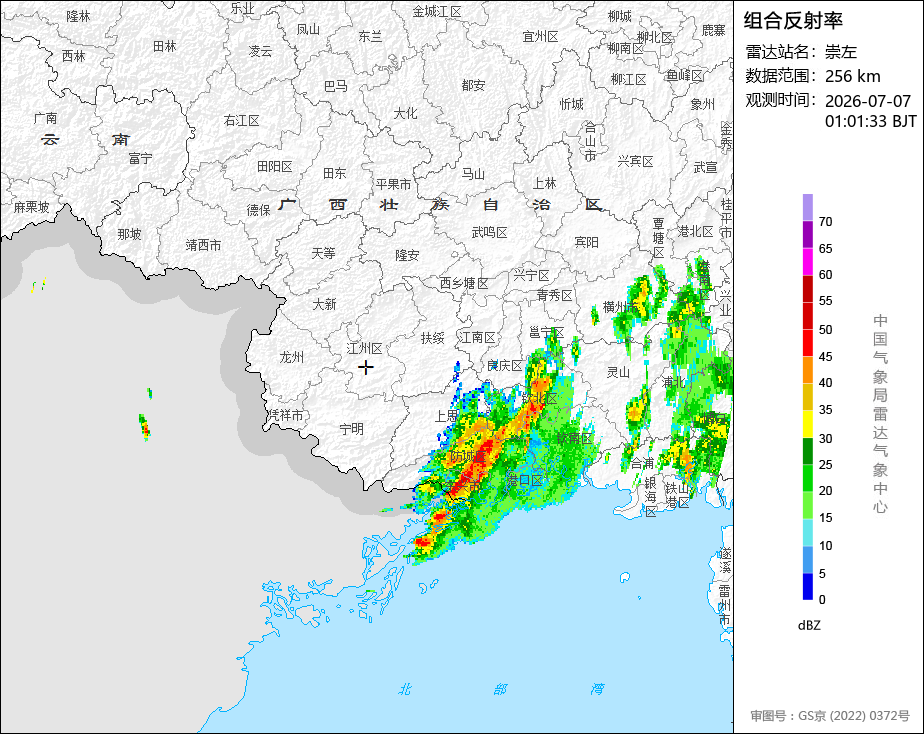Viewport: 924px width, 734px height.
Task: Select the 龙州 county label
Action: point(292,357)
